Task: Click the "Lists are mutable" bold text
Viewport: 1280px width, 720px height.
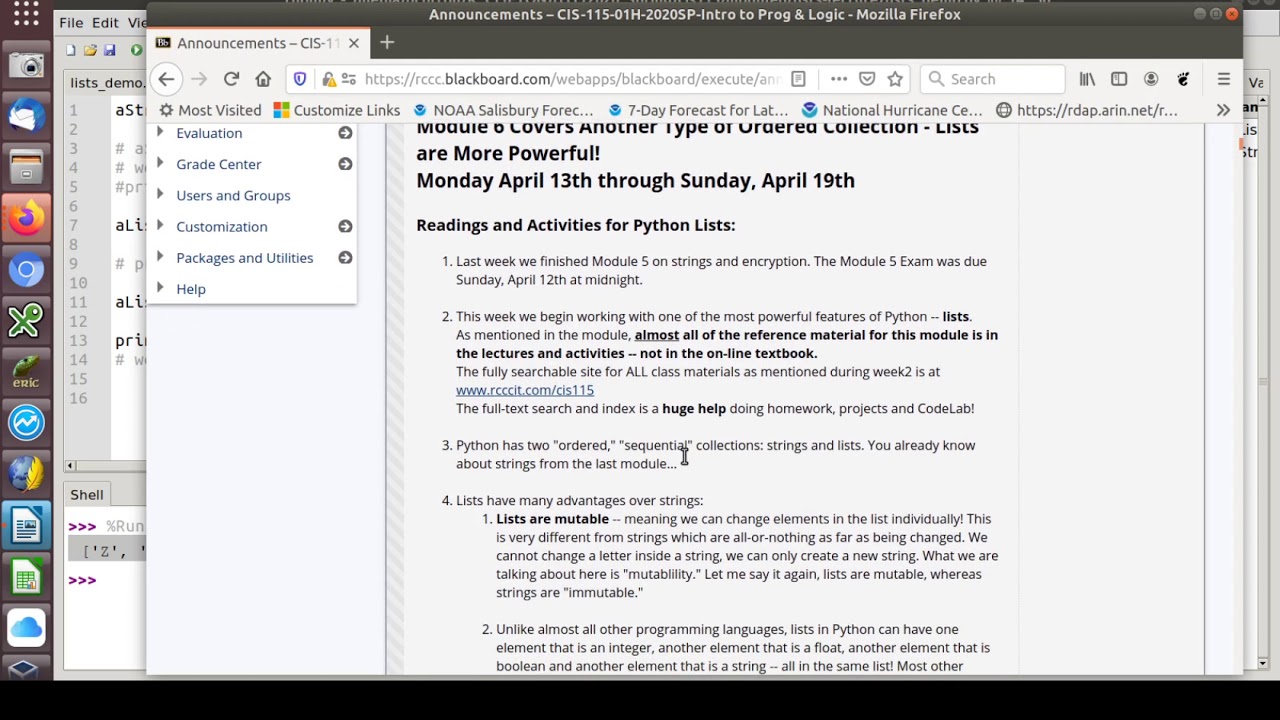Action: 552,519
